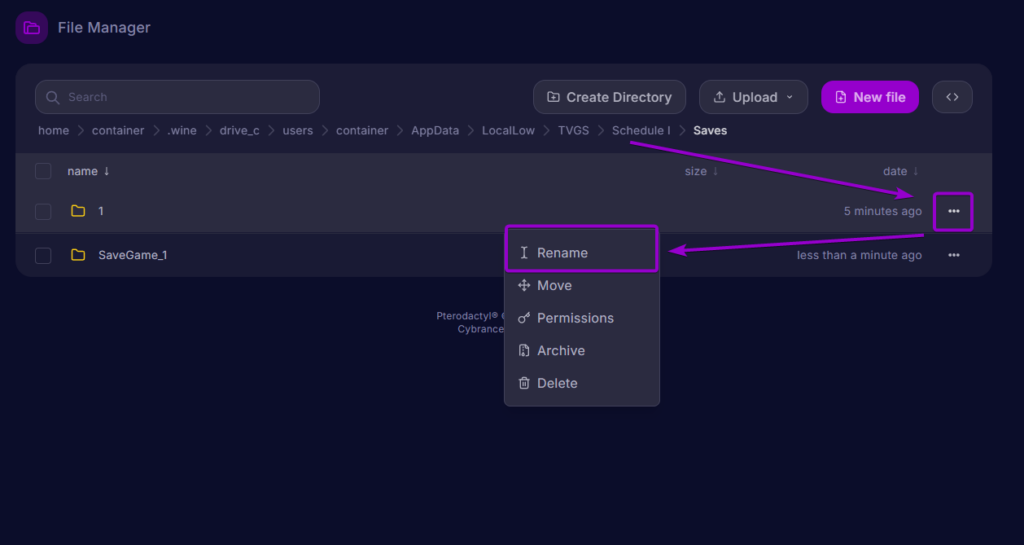Open the Upload dropdown
This screenshot has width=1024, height=545.
[753, 97]
